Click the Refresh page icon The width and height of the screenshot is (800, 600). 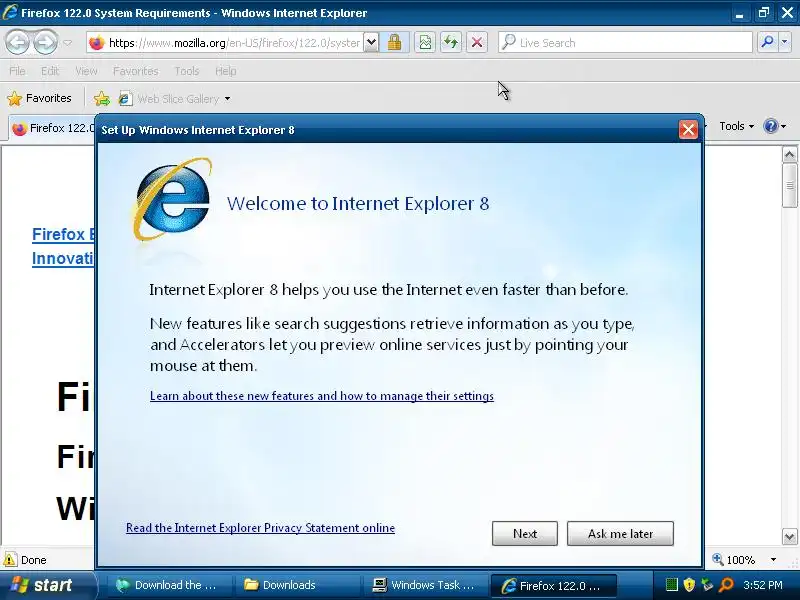pos(451,42)
